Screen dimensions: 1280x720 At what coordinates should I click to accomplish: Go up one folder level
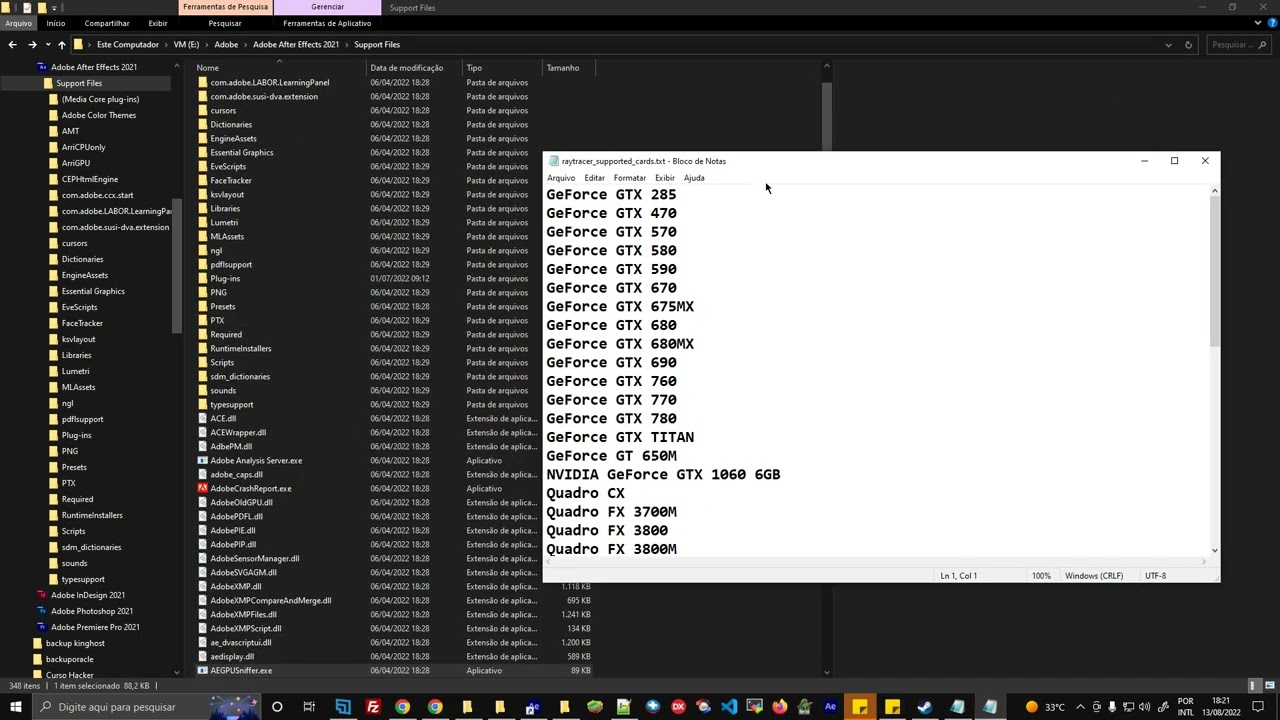(61, 44)
